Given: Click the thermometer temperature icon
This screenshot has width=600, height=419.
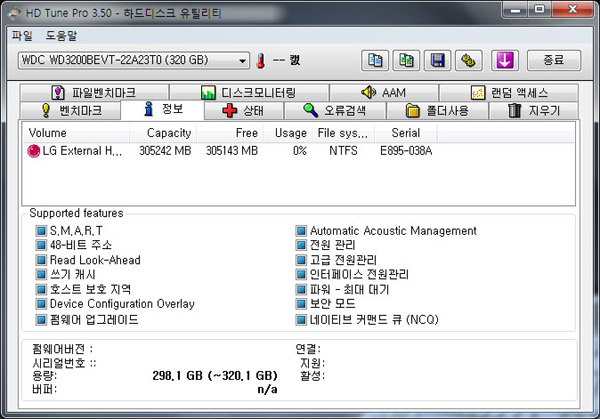Looking at the screenshot, I should coord(261,61).
